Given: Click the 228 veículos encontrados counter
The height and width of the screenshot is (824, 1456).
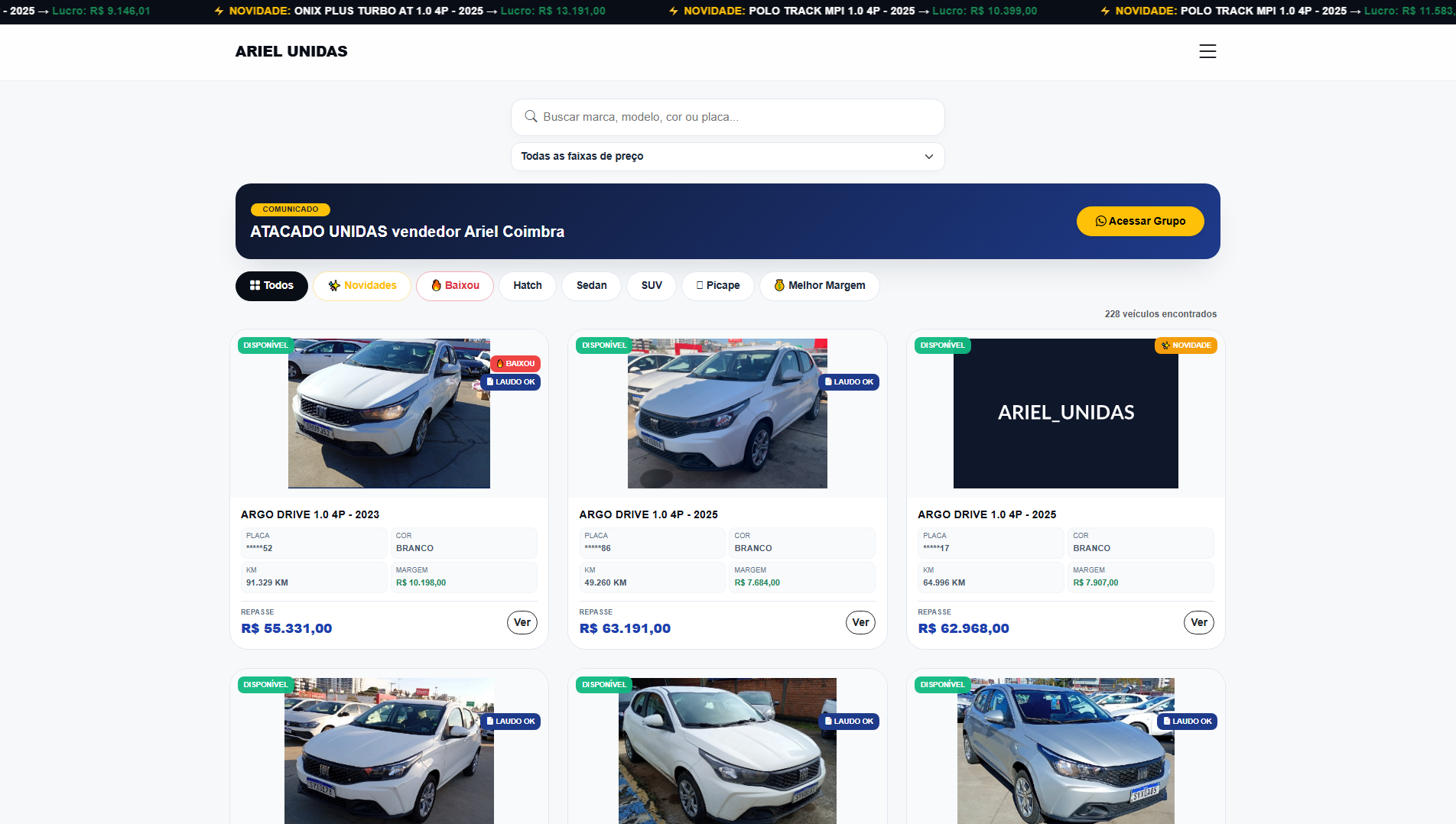Looking at the screenshot, I should (x=1161, y=314).
